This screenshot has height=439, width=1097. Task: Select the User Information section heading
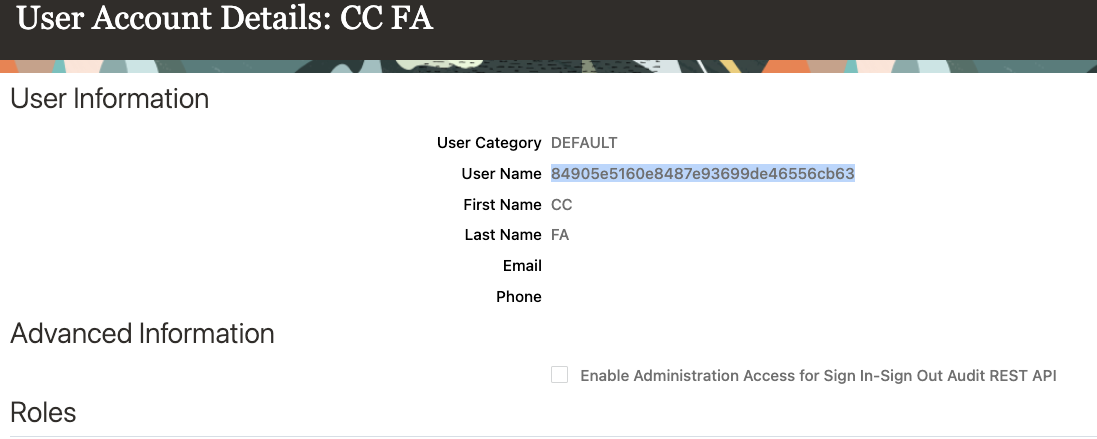pos(109,99)
